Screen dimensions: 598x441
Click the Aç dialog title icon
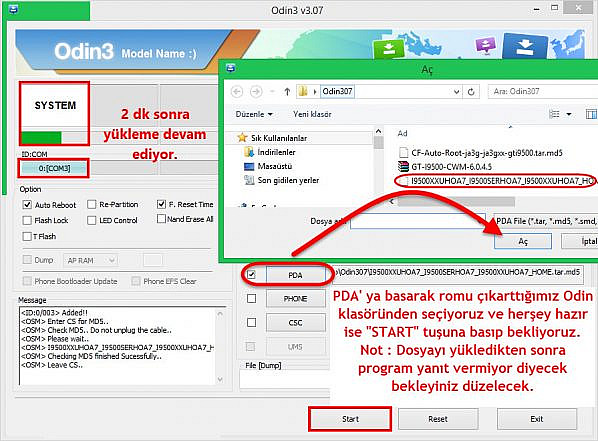point(230,68)
